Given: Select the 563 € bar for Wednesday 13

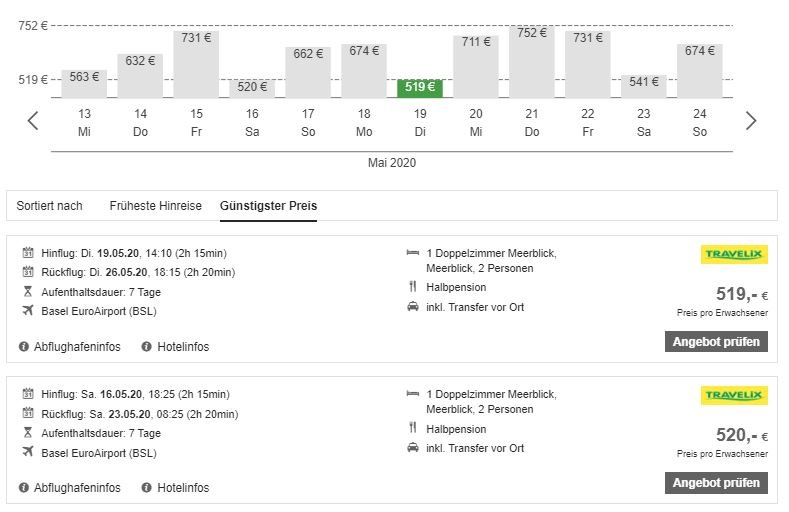Looking at the screenshot, I should 84,83.
